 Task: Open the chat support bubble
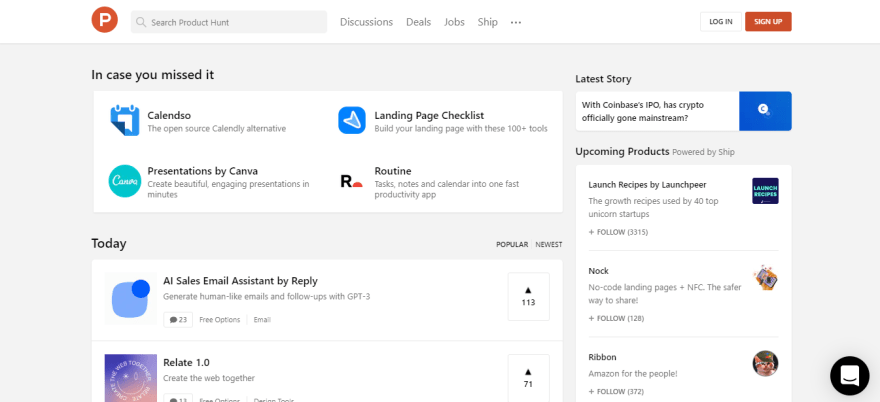point(850,376)
